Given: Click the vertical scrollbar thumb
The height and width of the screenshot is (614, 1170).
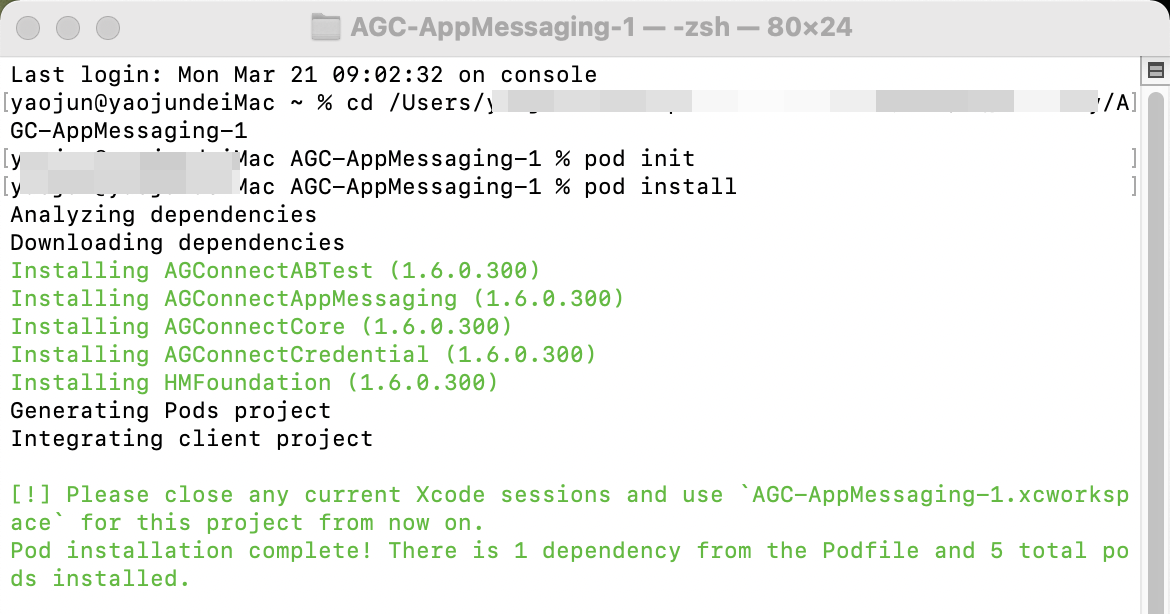Looking at the screenshot, I should click(1156, 340).
